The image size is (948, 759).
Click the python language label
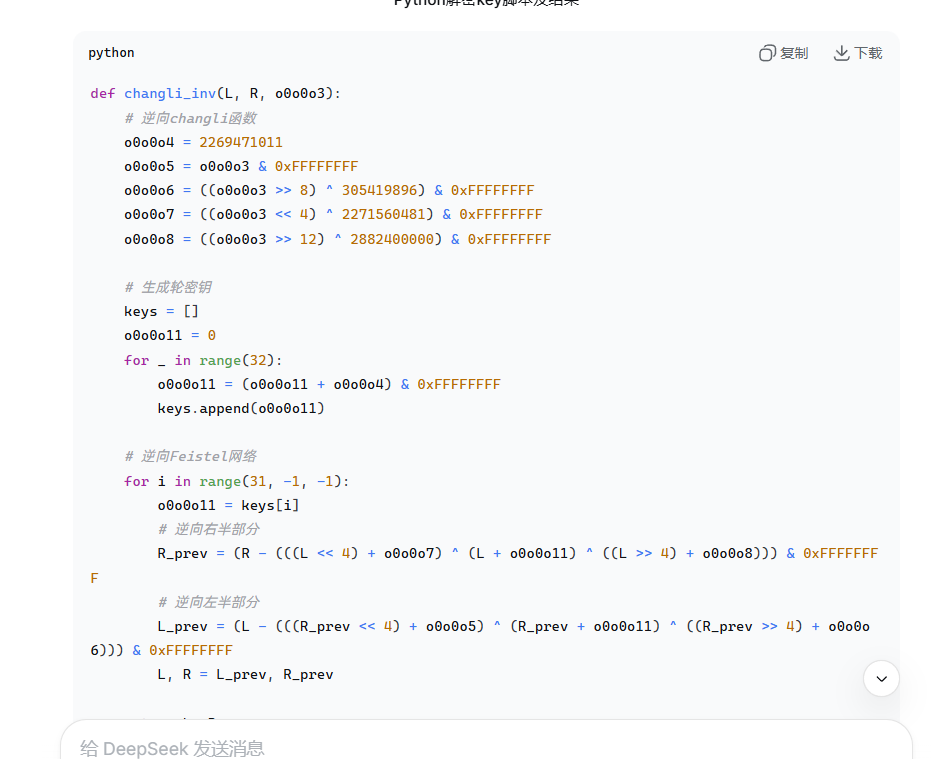[111, 53]
